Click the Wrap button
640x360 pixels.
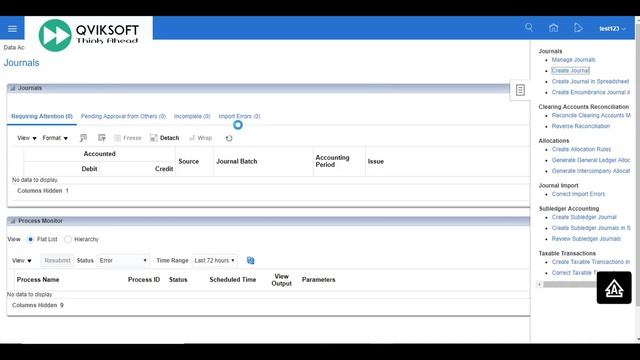[x=200, y=138]
